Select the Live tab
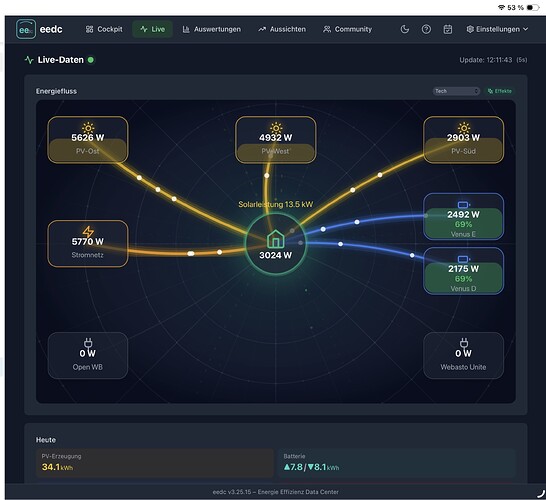The image size is (546, 500). (153, 29)
